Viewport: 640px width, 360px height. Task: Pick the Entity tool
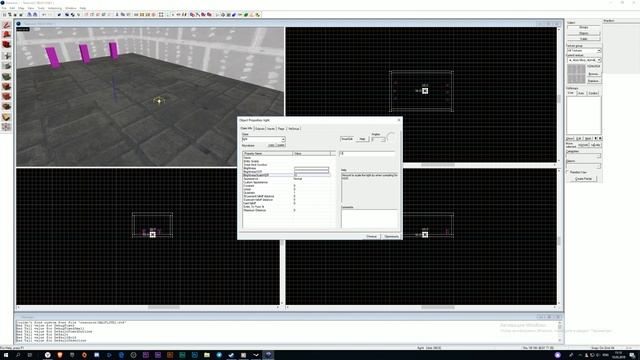[6, 56]
